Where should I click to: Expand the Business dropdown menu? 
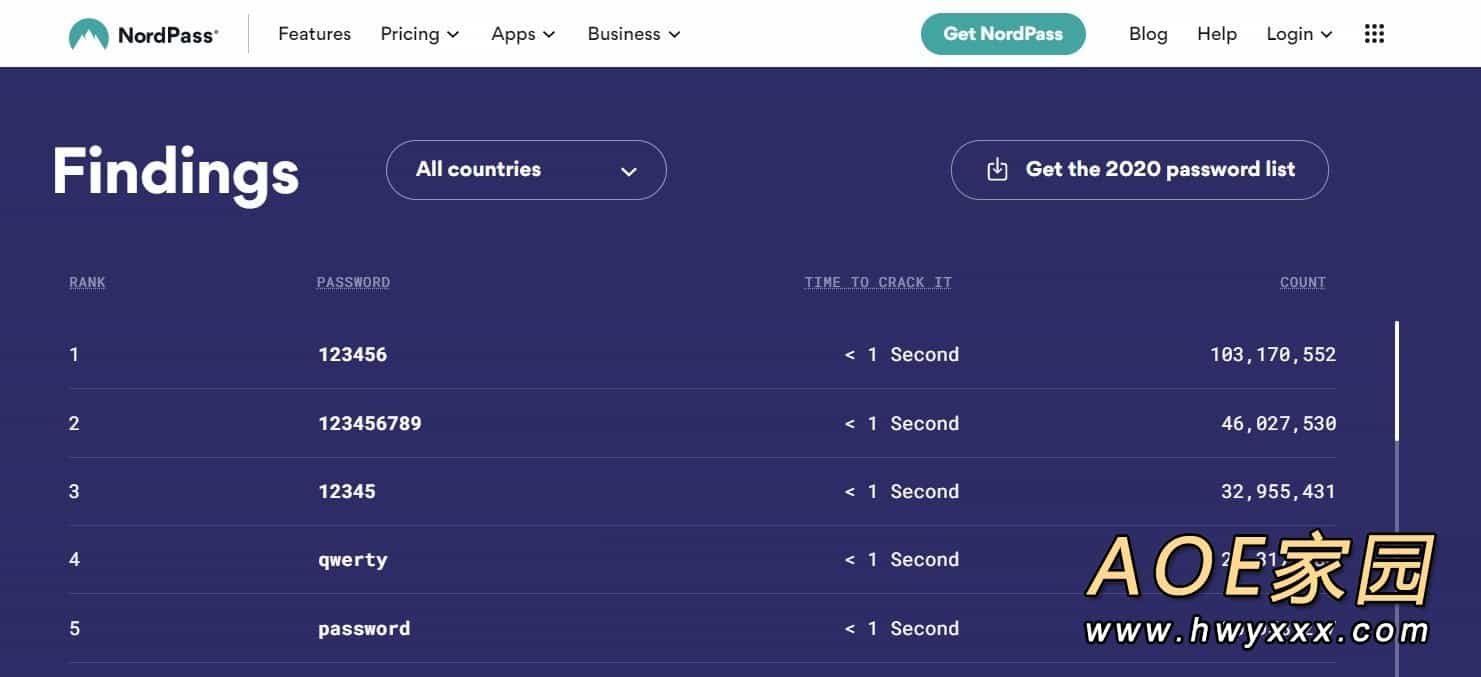[634, 34]
